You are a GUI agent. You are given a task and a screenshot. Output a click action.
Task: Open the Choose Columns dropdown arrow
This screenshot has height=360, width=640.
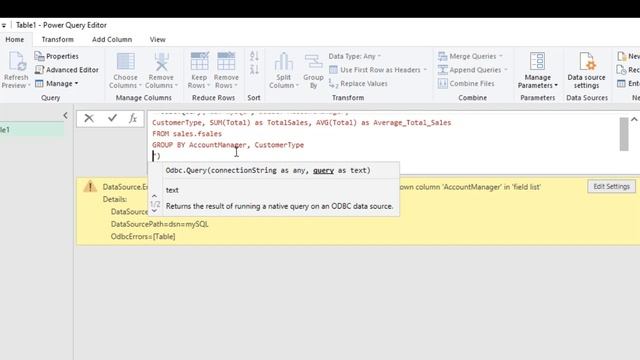tap(140, 85)
